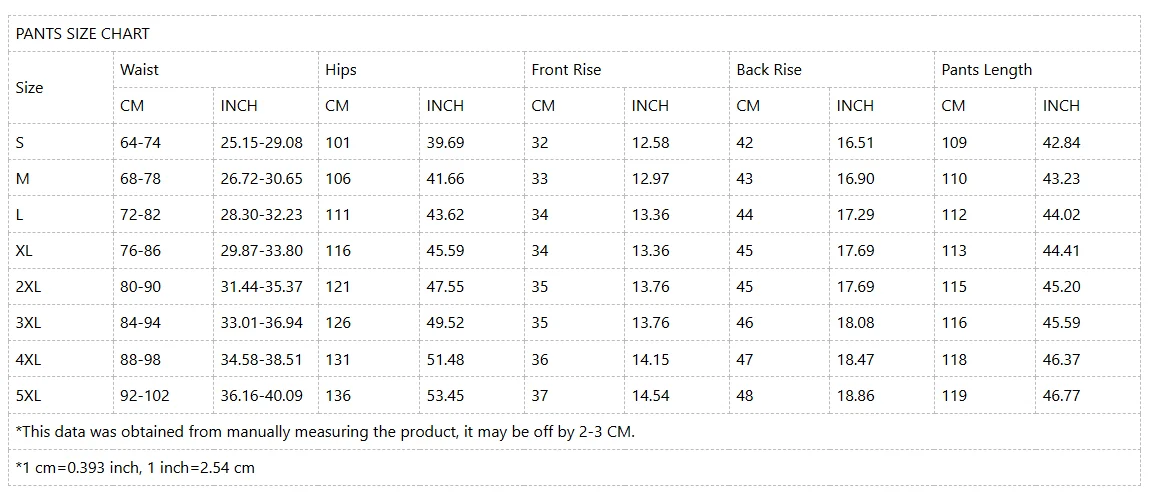Screen dimensions: 1149x492
Task: Select the Pants Length column header
Action: tap(987, 69)
